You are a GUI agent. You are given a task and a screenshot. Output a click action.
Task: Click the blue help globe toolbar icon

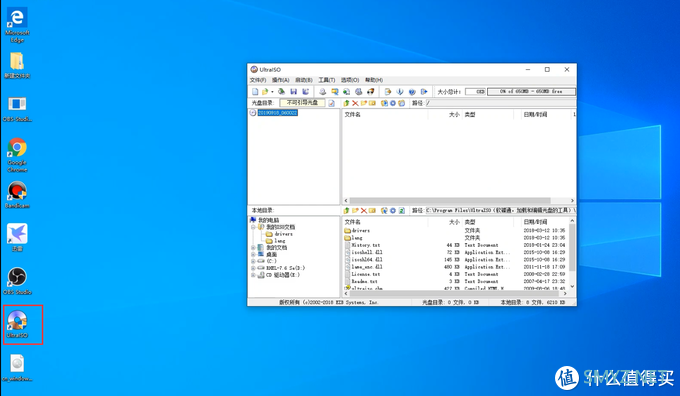[x=412, y=92]
